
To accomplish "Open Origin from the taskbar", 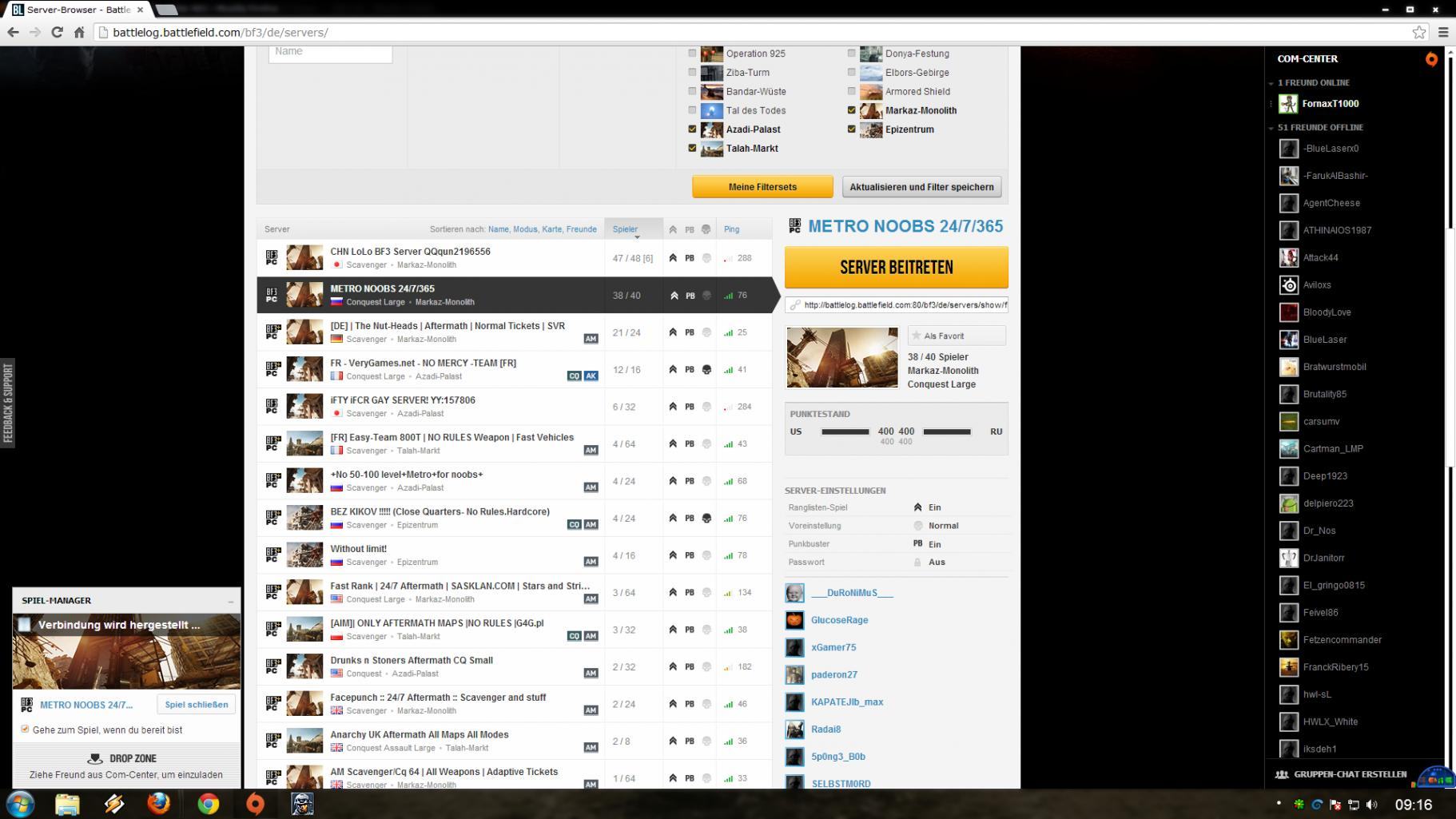I will click(x=255, y=804).
